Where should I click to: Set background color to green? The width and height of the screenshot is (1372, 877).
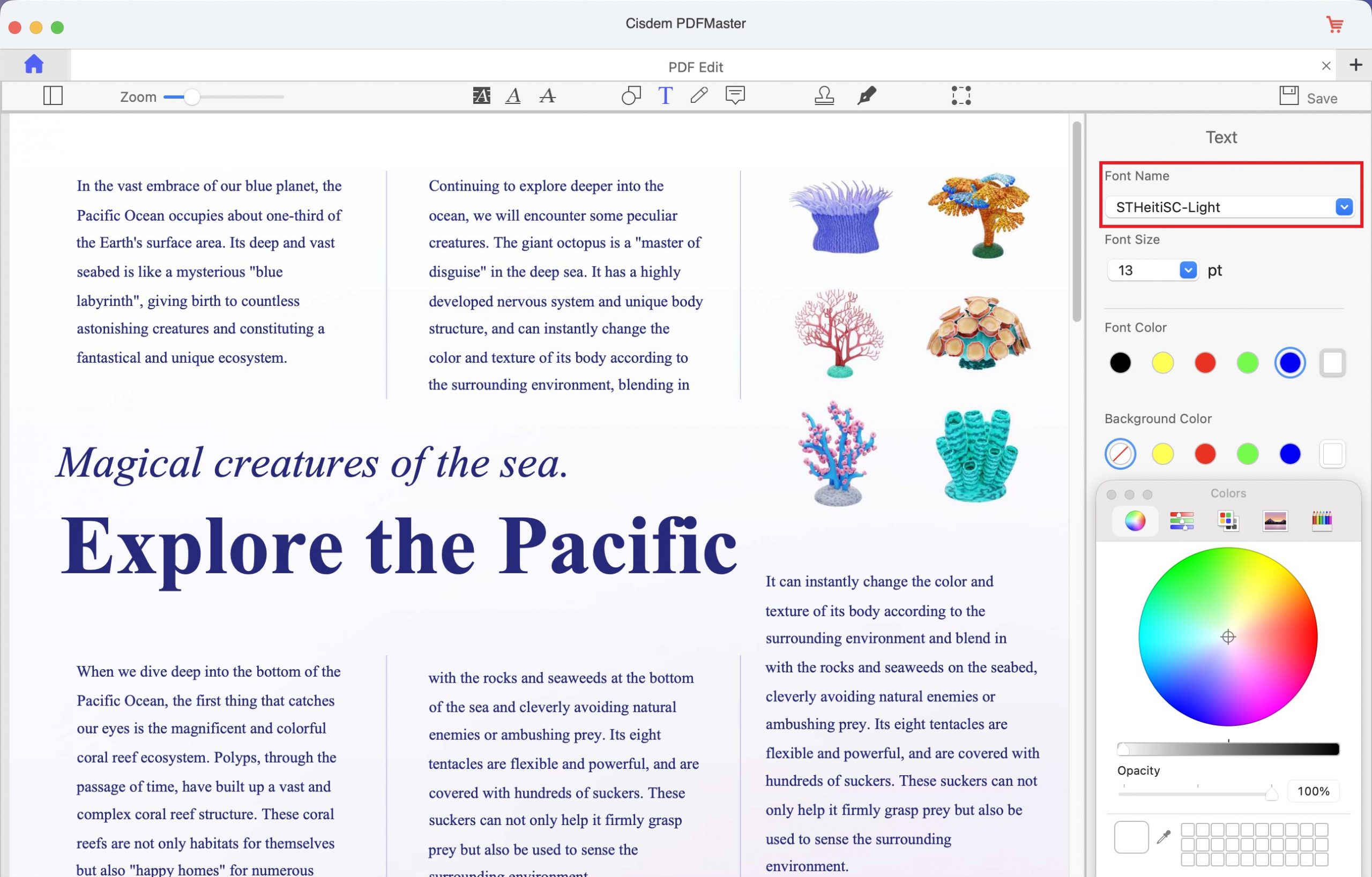1248,454
